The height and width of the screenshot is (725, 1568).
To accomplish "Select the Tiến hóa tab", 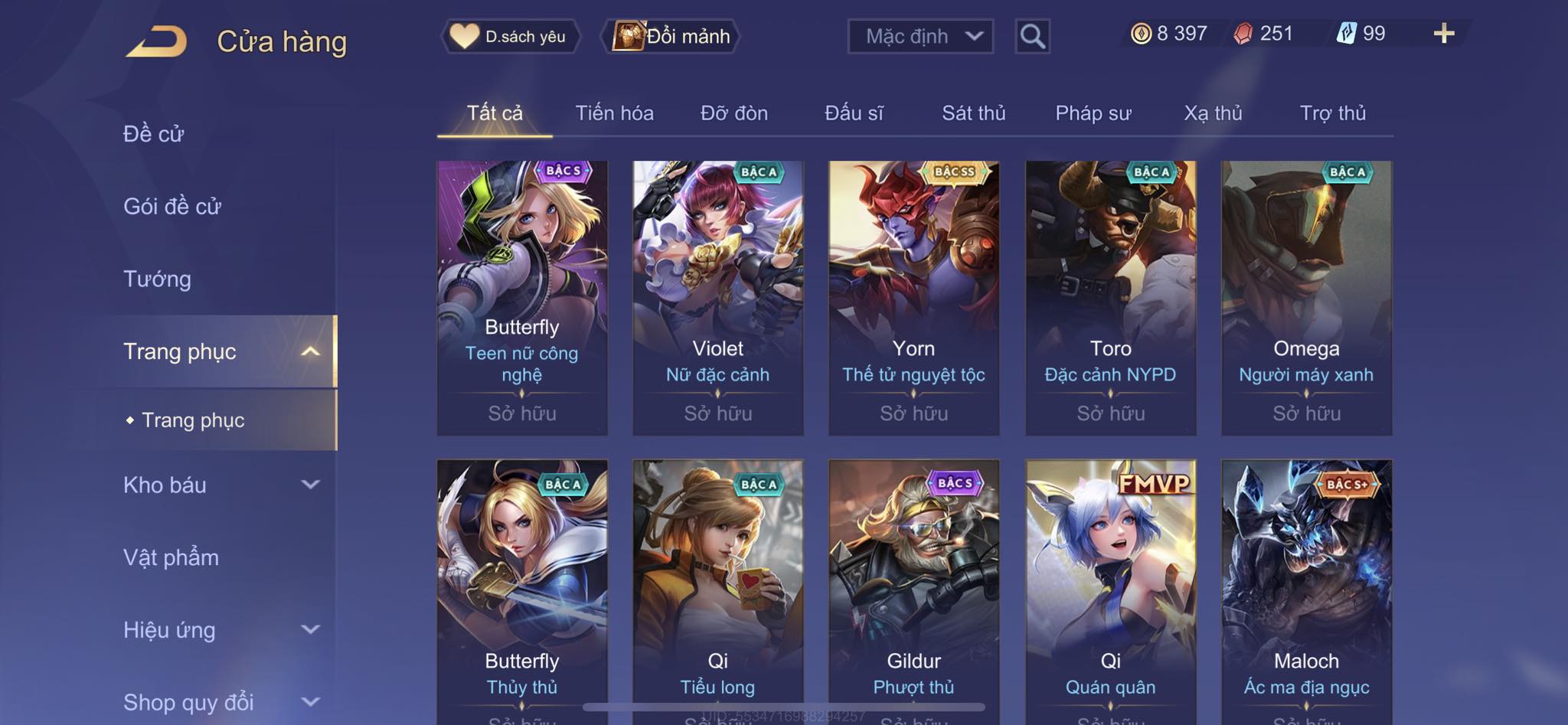I will pyautogui.click(x=614, y=113).
